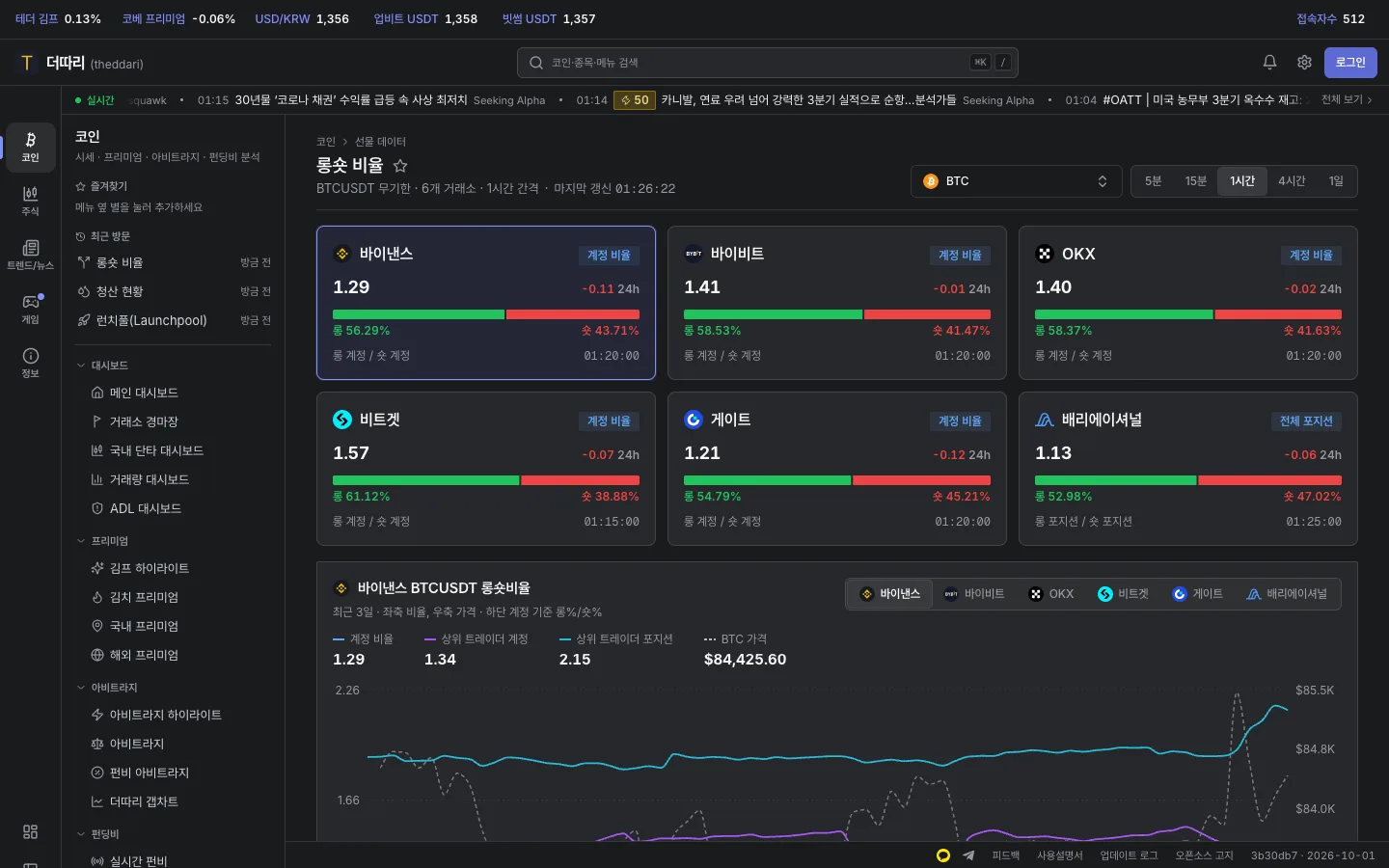This screenshot has width=1389, height=868.
Task: Open 피드백 link in footer
Action: [1006, 855]
